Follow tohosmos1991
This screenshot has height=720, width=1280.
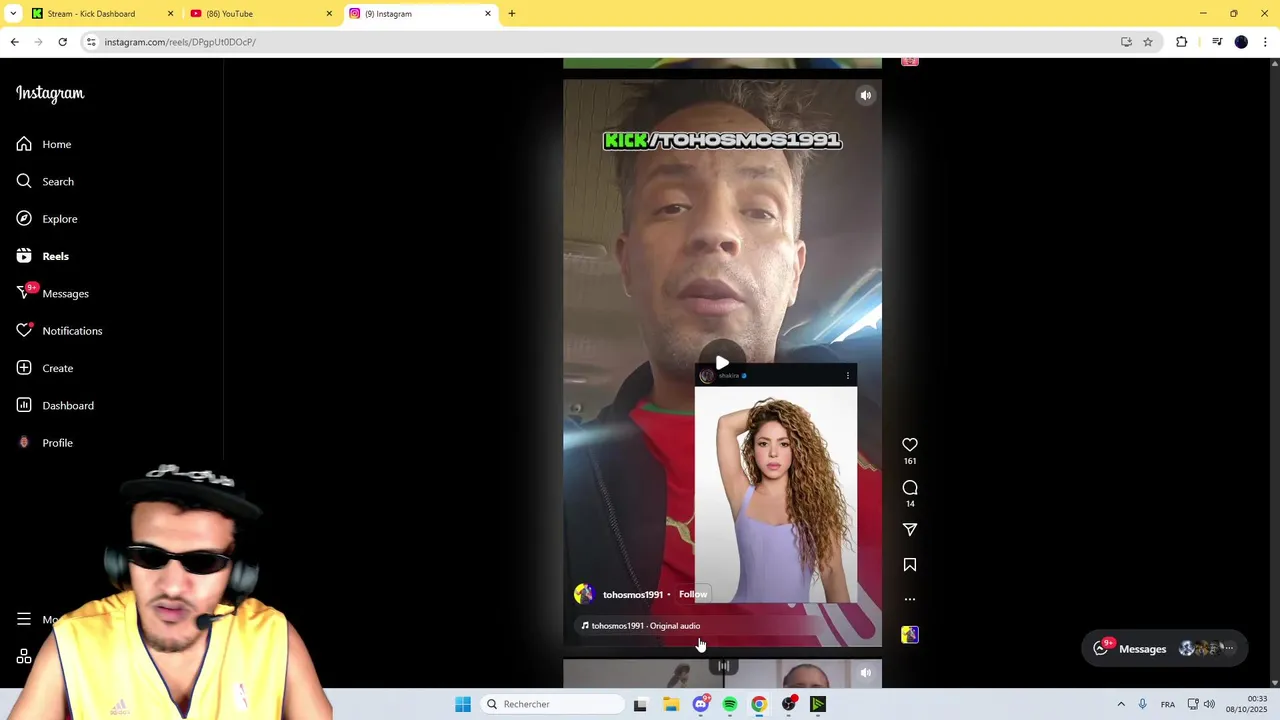[693, 594]
